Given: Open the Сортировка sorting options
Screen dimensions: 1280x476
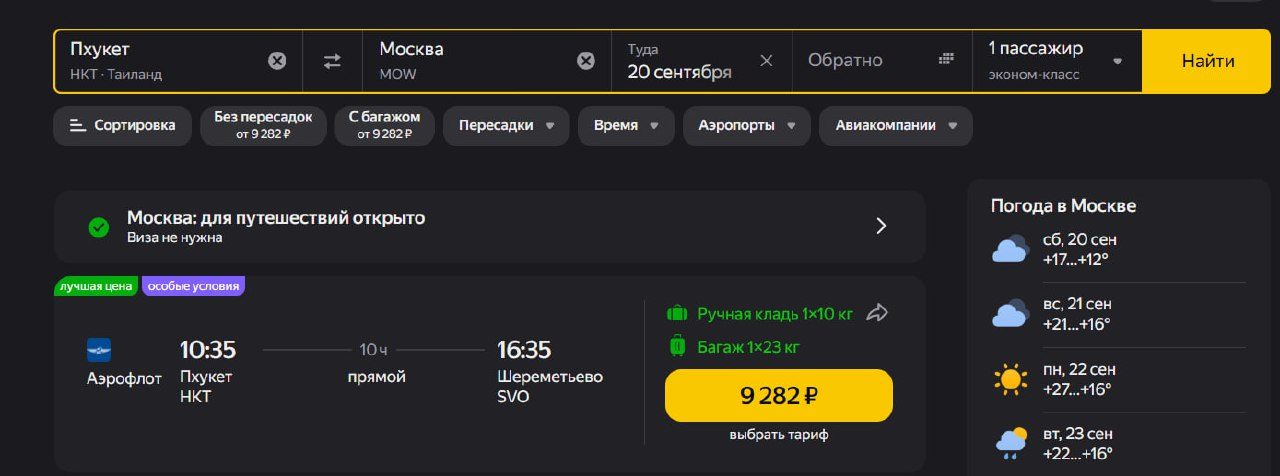Looking at the screenshot, I should pyautogui.click(x=122, y=125).
